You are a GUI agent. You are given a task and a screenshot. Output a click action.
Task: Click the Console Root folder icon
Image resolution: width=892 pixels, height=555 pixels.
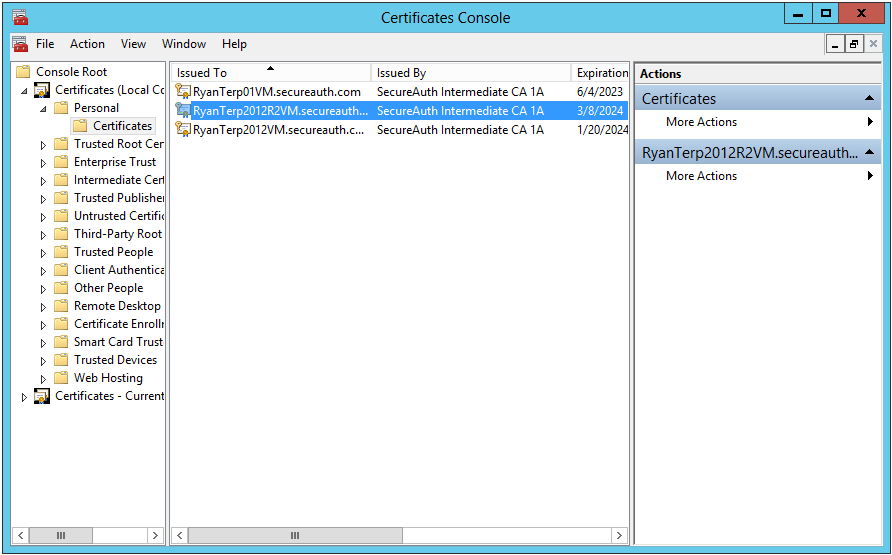(23, 72)
